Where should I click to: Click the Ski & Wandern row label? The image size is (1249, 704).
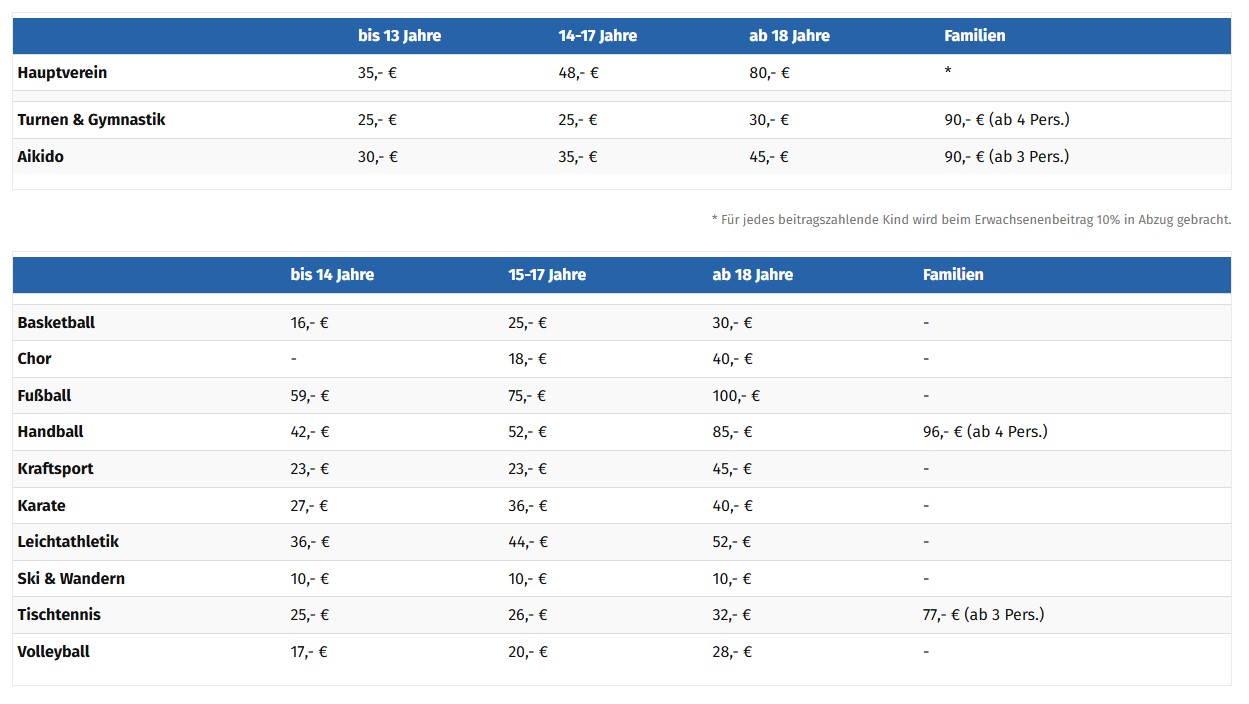tap(71, 579)
